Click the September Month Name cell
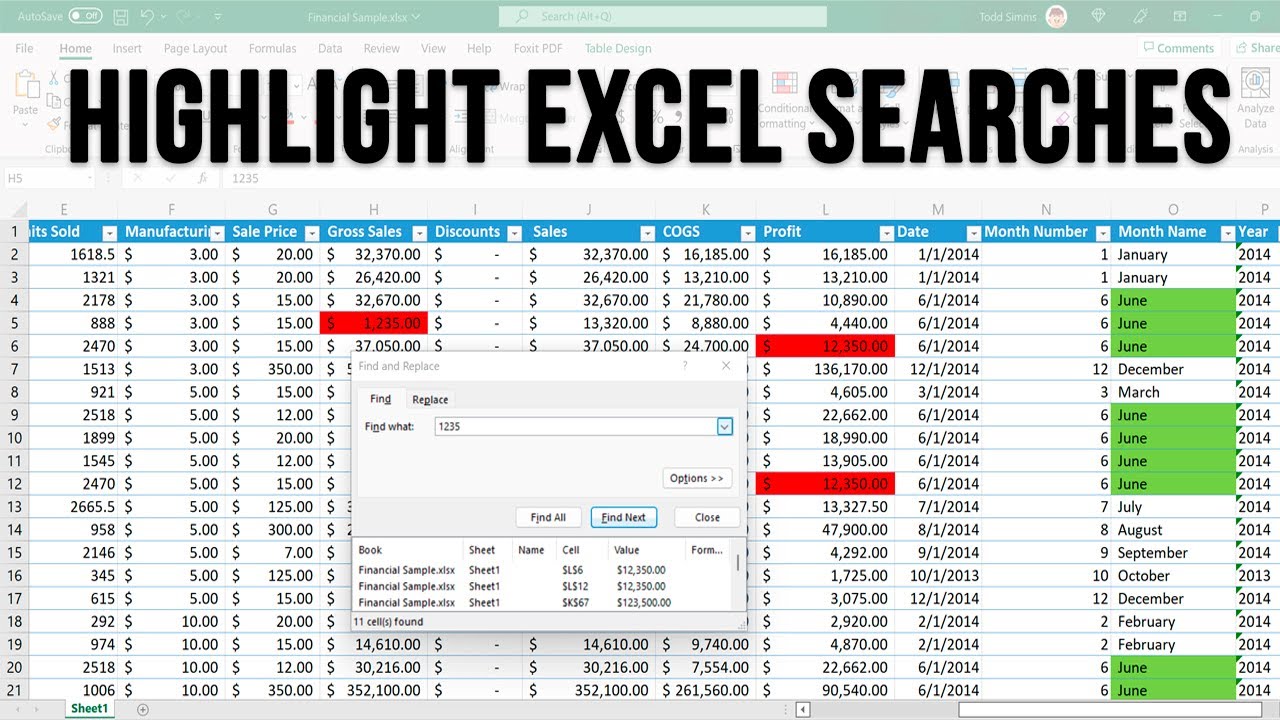The image size is (1280, 720). 1173,553
